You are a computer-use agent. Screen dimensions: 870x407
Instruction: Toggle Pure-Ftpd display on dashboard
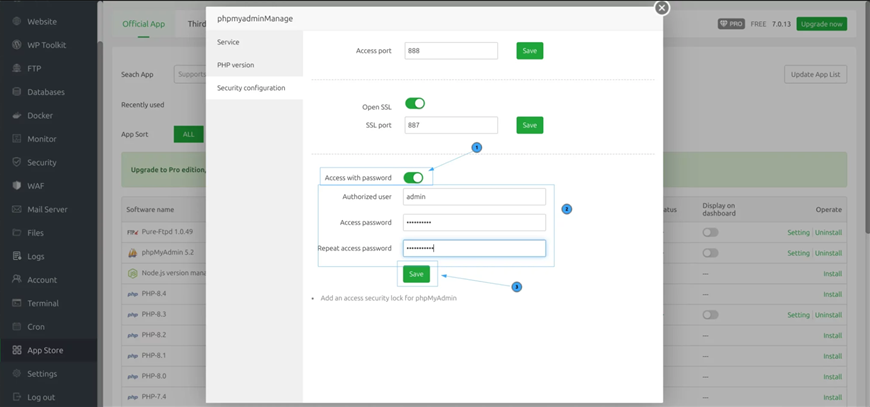tap(710, 232)
